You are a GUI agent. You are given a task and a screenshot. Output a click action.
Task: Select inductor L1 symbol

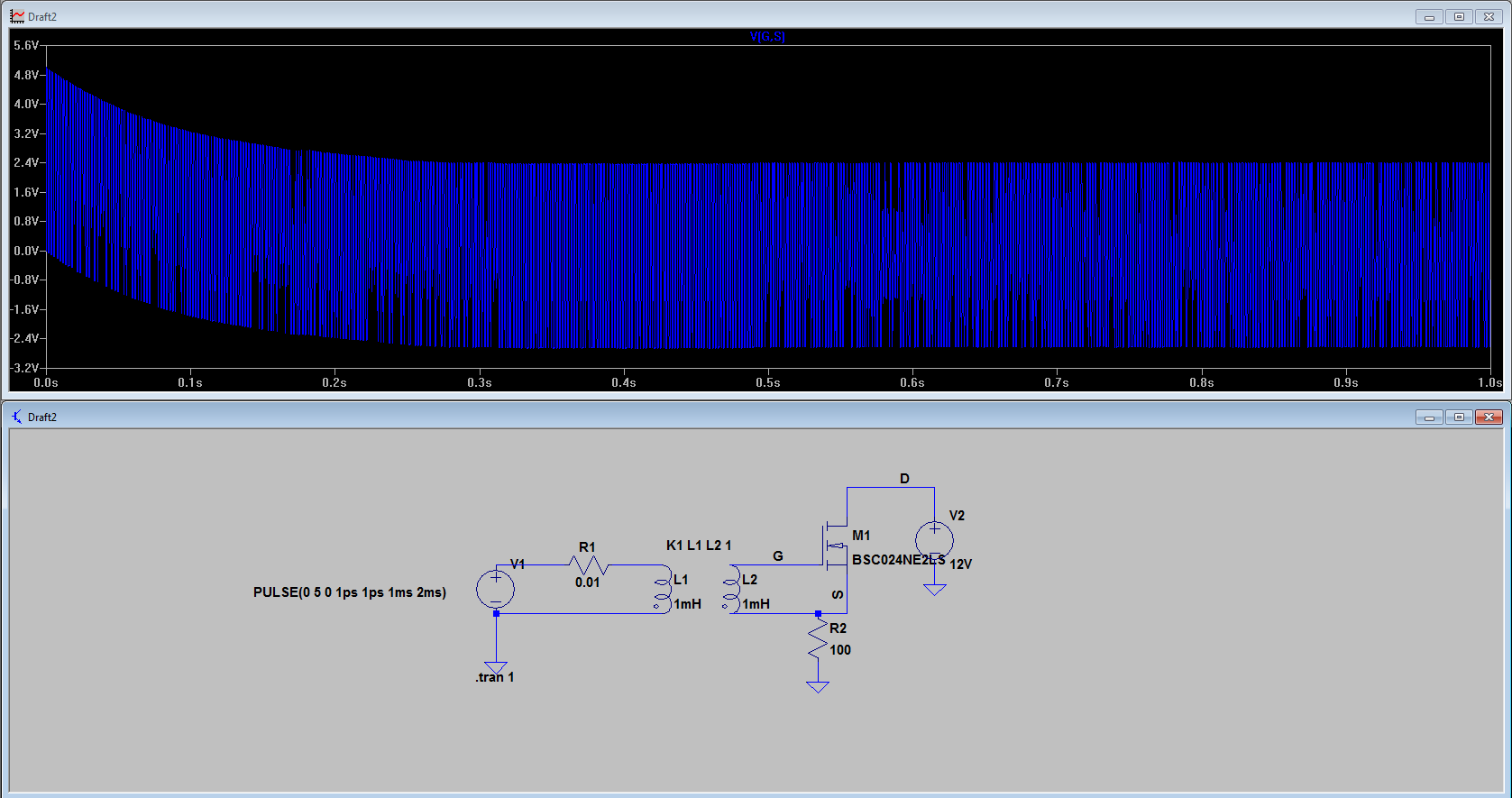[x=663, y=590]
